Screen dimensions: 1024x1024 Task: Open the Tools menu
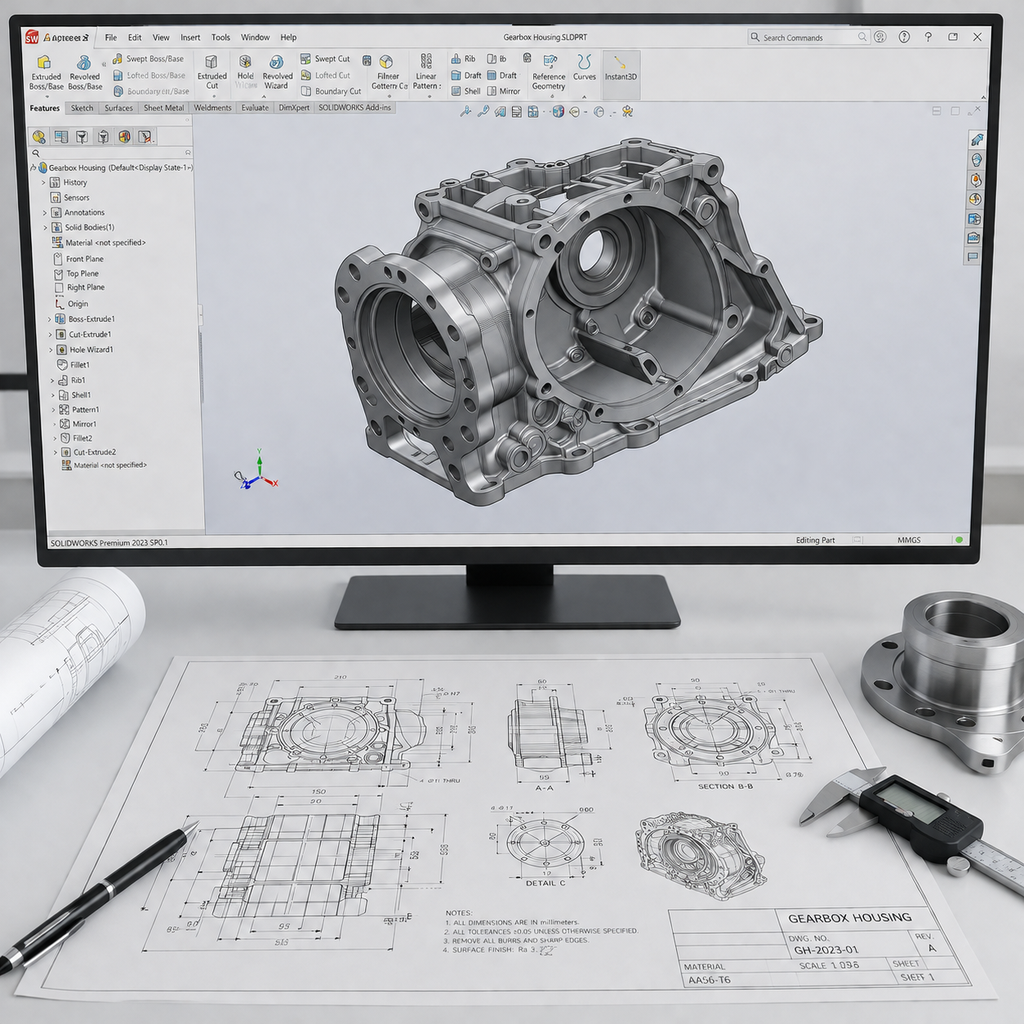point(221,37)
